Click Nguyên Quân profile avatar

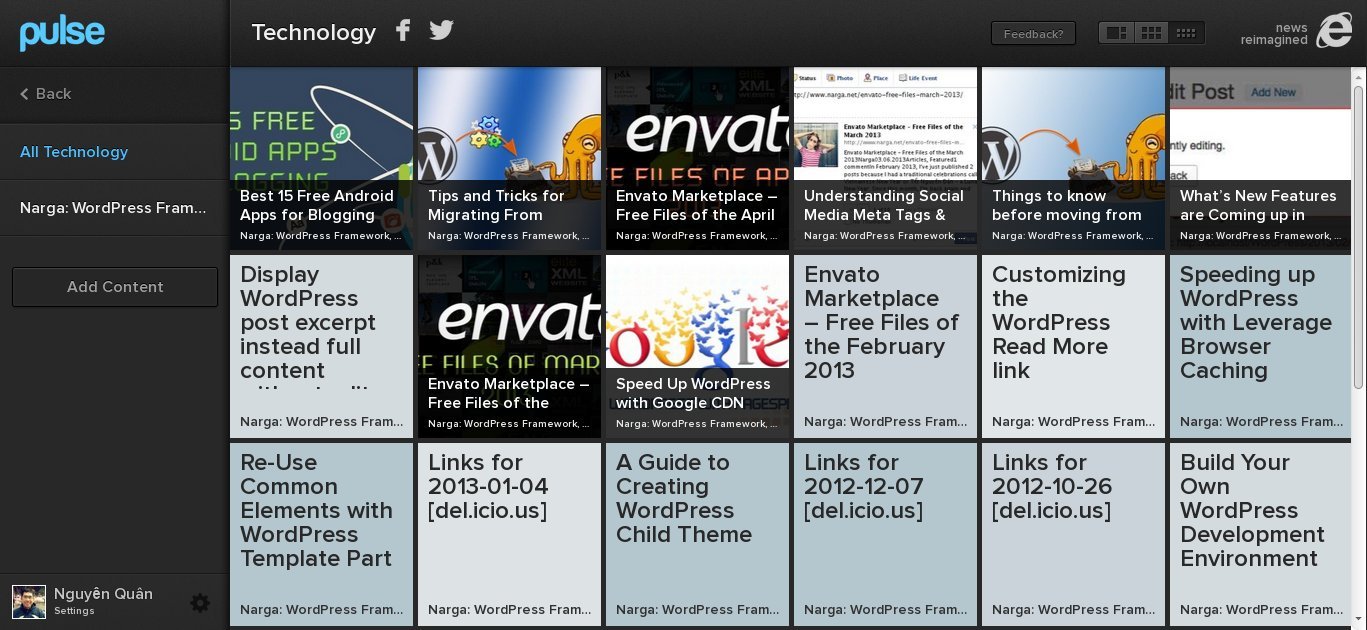[x=29, y=602]
